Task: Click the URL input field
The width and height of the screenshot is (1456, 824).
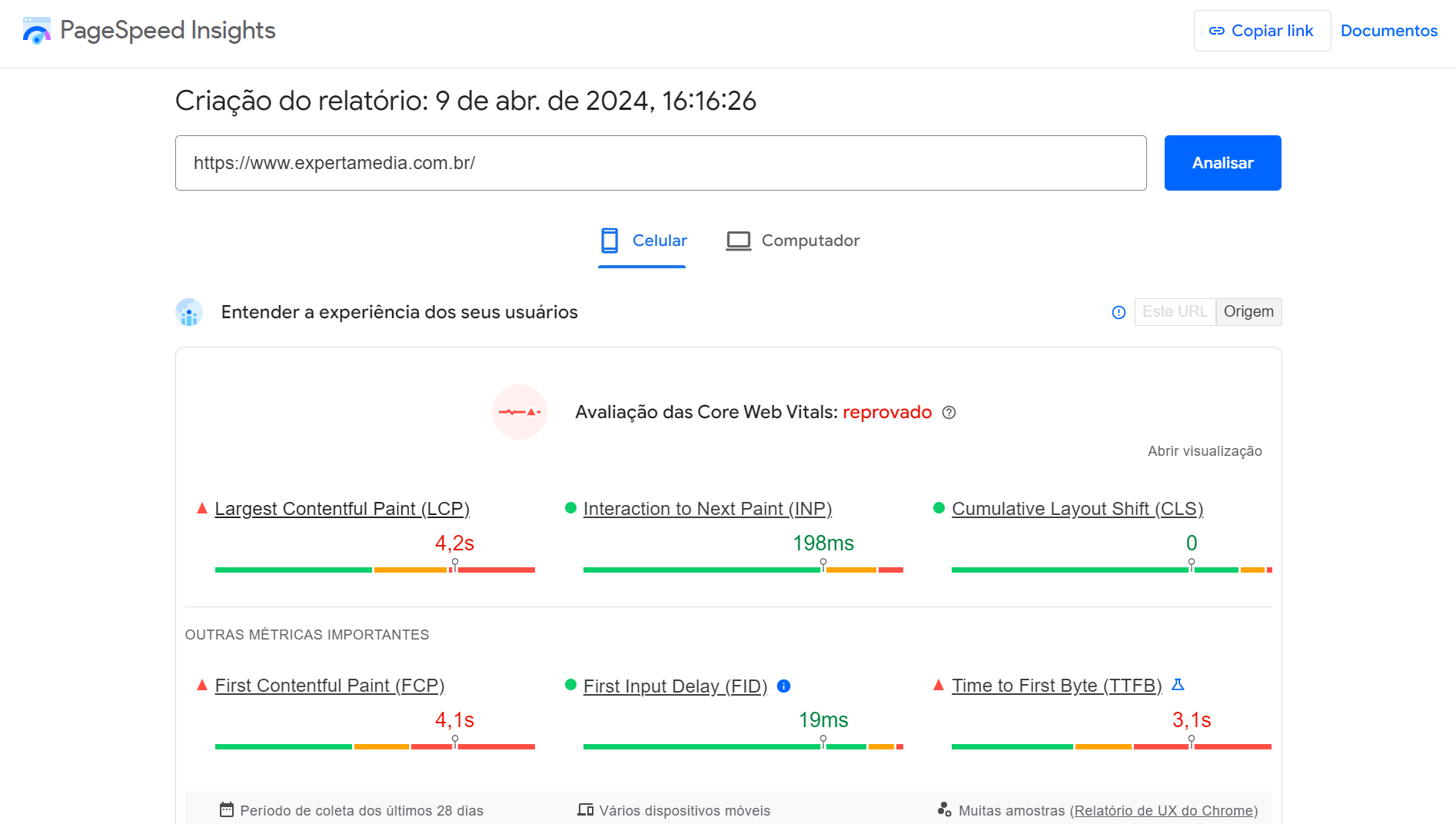Action: point(661,162)
